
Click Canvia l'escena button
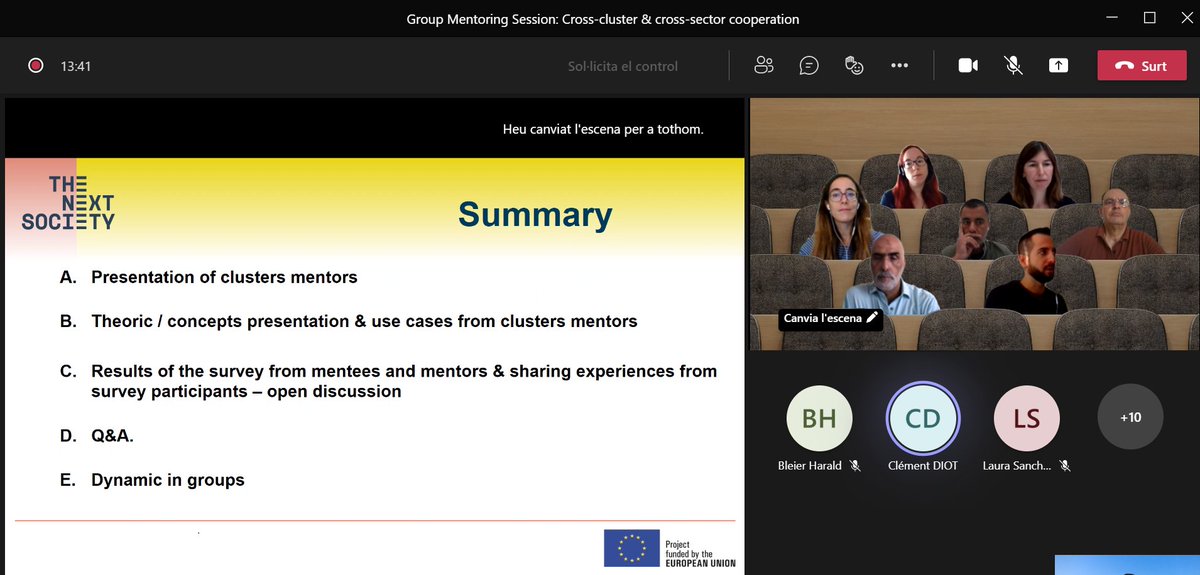[830, 318]
